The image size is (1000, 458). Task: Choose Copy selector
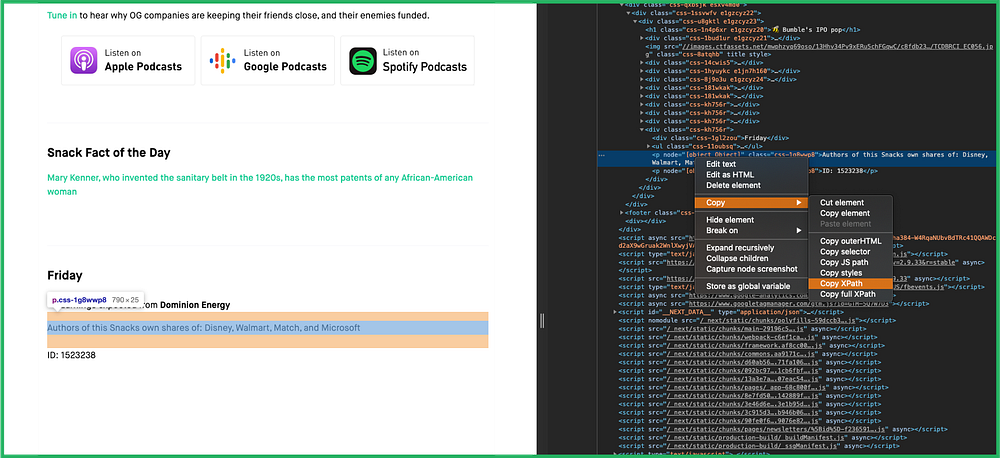[x=845, y=252]
